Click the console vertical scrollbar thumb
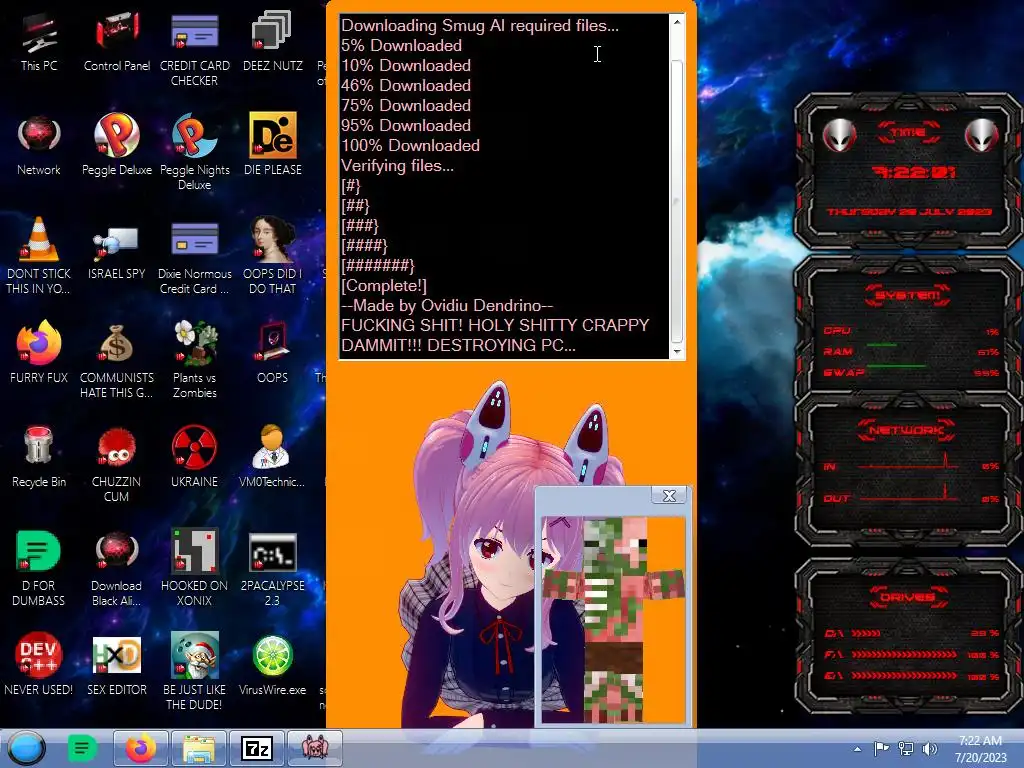The width and height of the screenshot is (1024, 768). 677,201
